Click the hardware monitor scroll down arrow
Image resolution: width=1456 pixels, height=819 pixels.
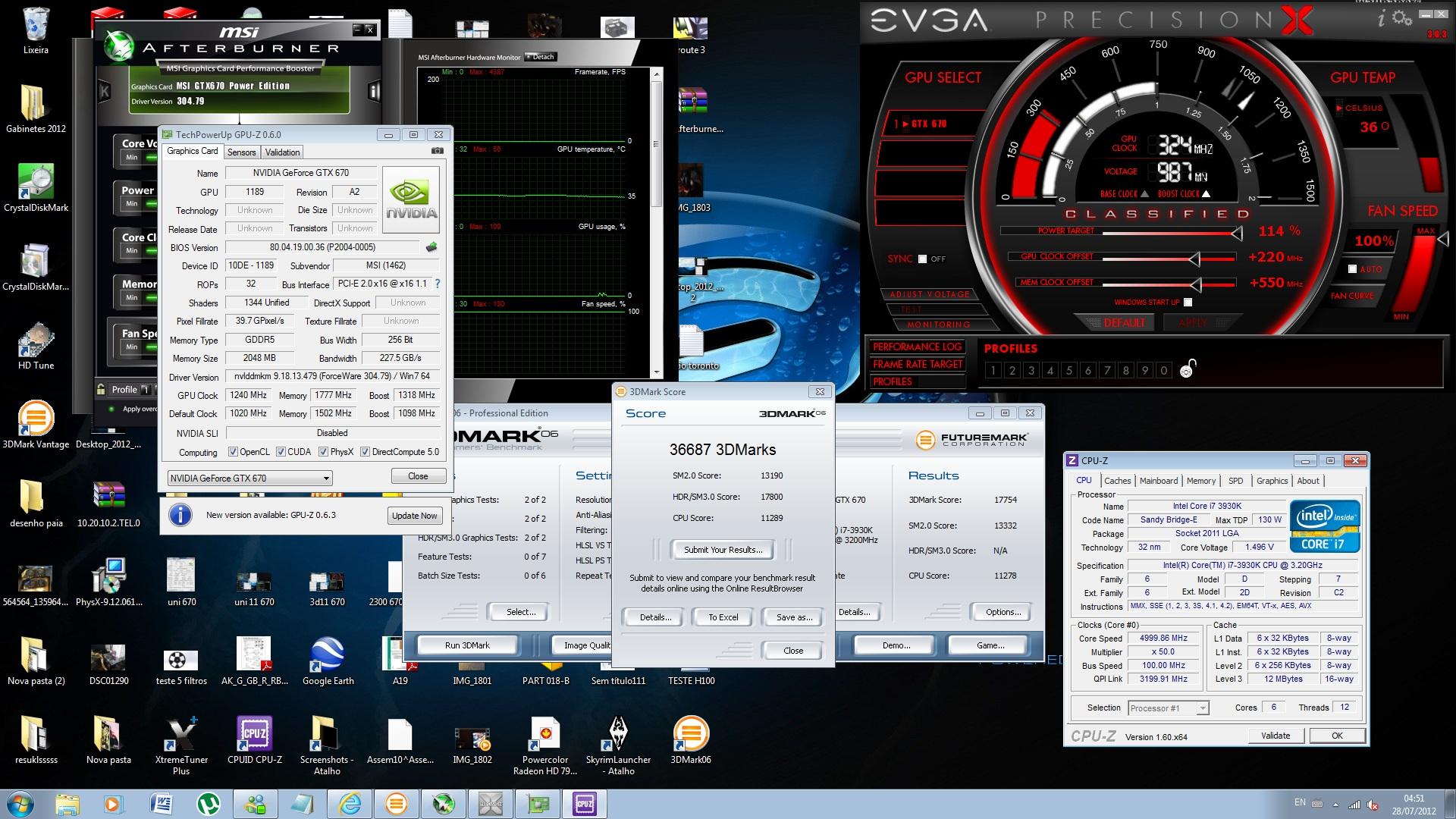657,372
